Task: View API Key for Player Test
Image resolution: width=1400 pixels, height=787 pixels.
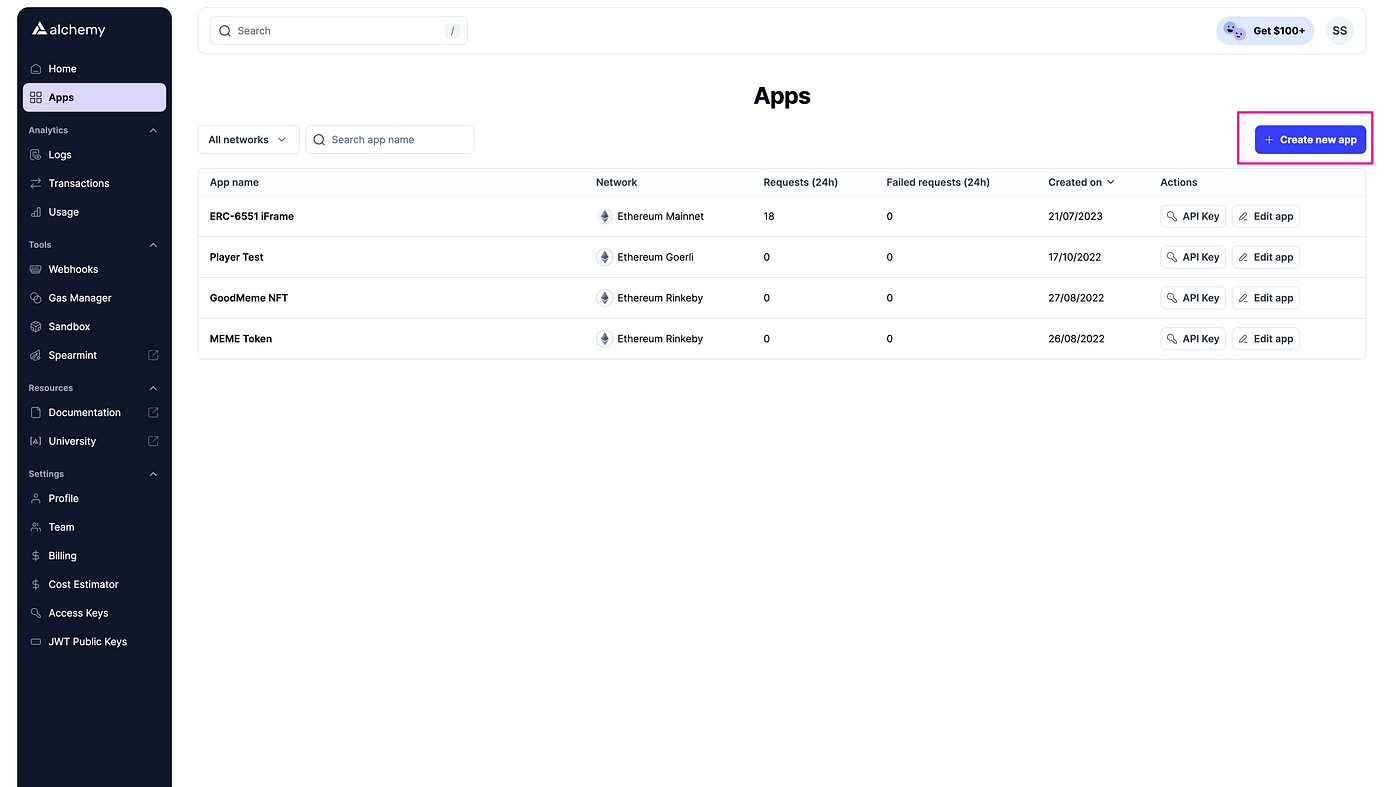Action: click(x=1193, y=257)
